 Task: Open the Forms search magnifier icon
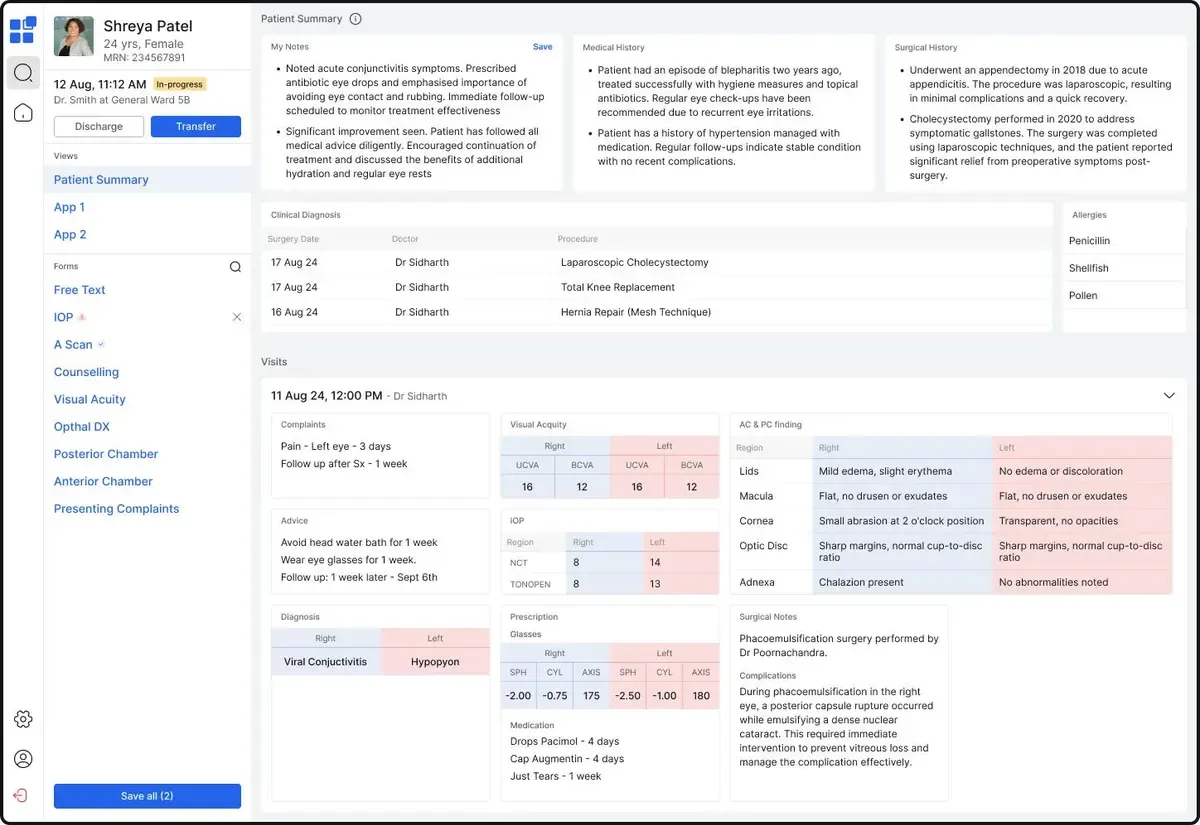[x=235, y=266]
